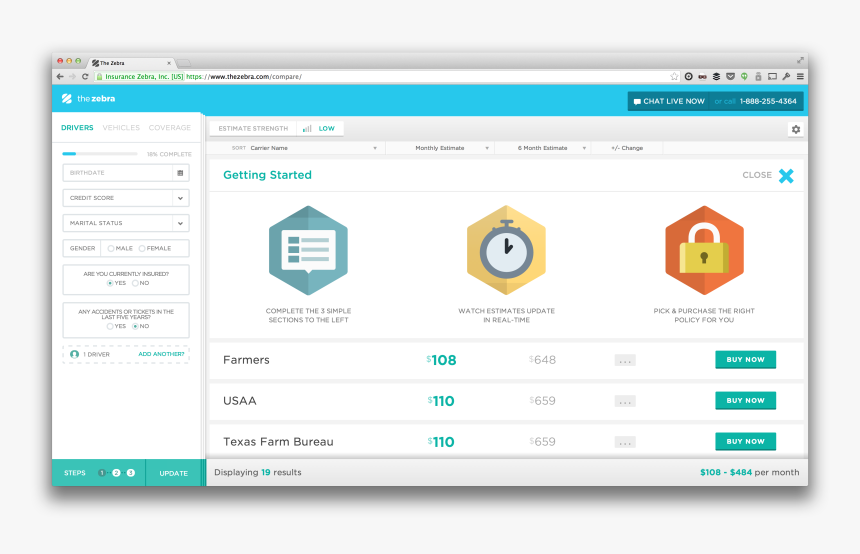Click the driver avatar icon

(x=75, y=354)
